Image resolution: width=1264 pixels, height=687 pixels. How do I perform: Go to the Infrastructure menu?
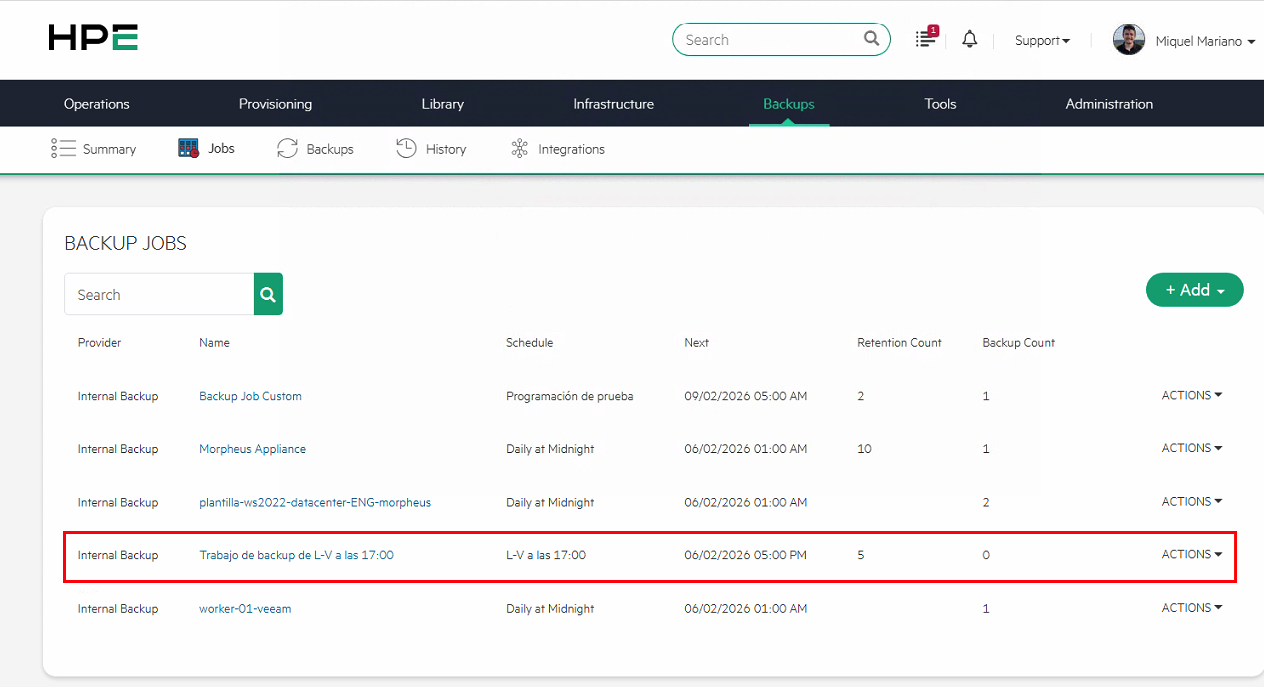613,104
